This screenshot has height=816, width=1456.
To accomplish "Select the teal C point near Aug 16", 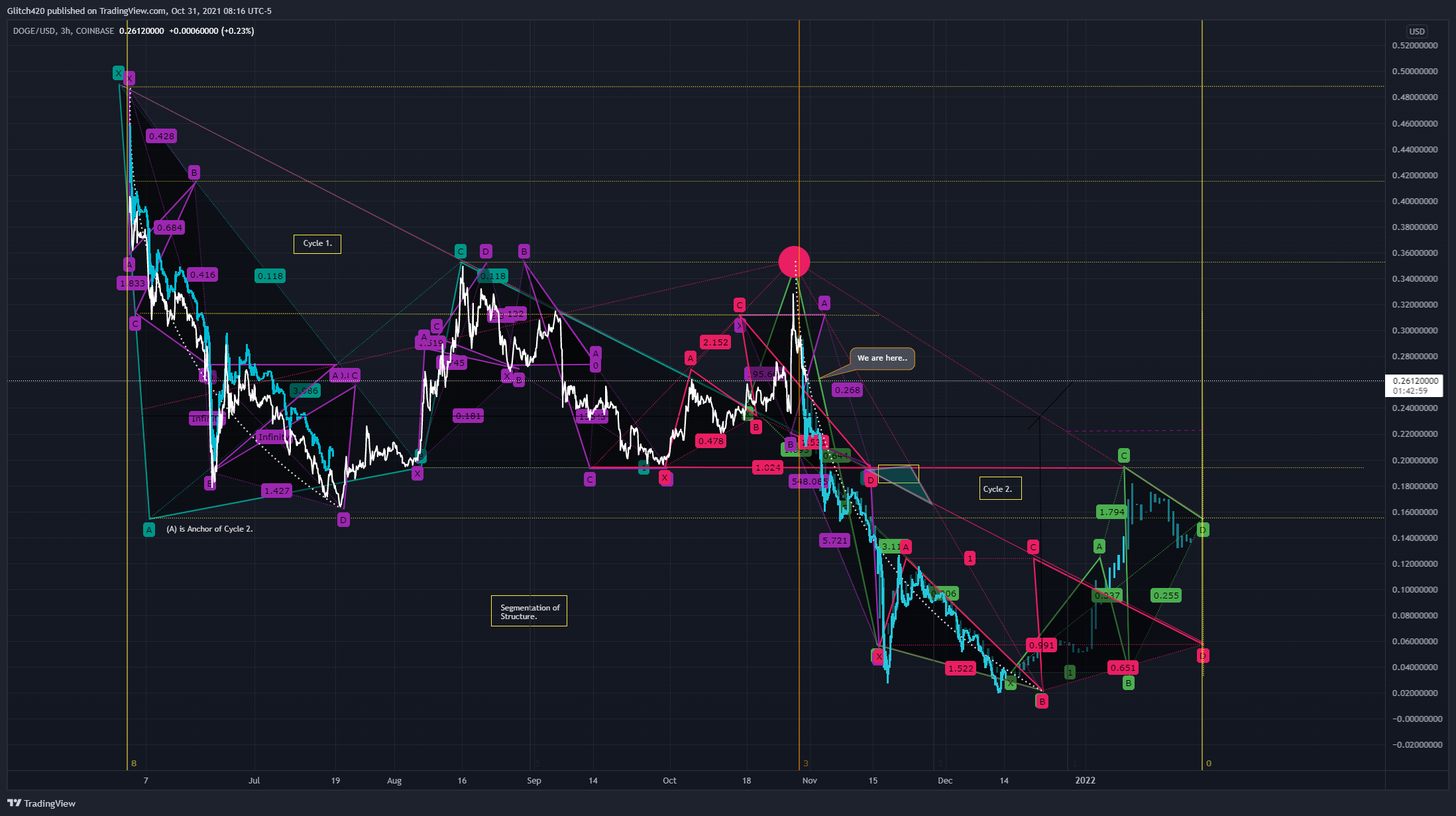I will coord(461,251).
